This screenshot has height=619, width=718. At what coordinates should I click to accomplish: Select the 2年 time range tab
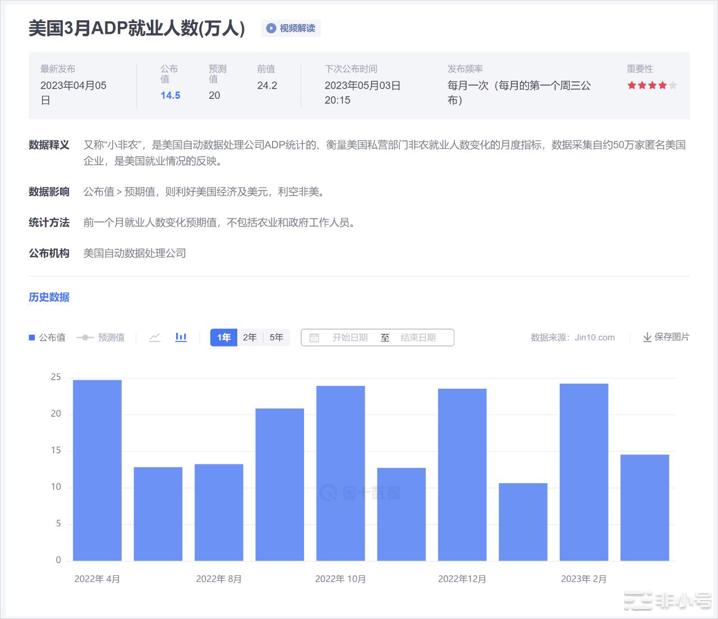point(250,337)
